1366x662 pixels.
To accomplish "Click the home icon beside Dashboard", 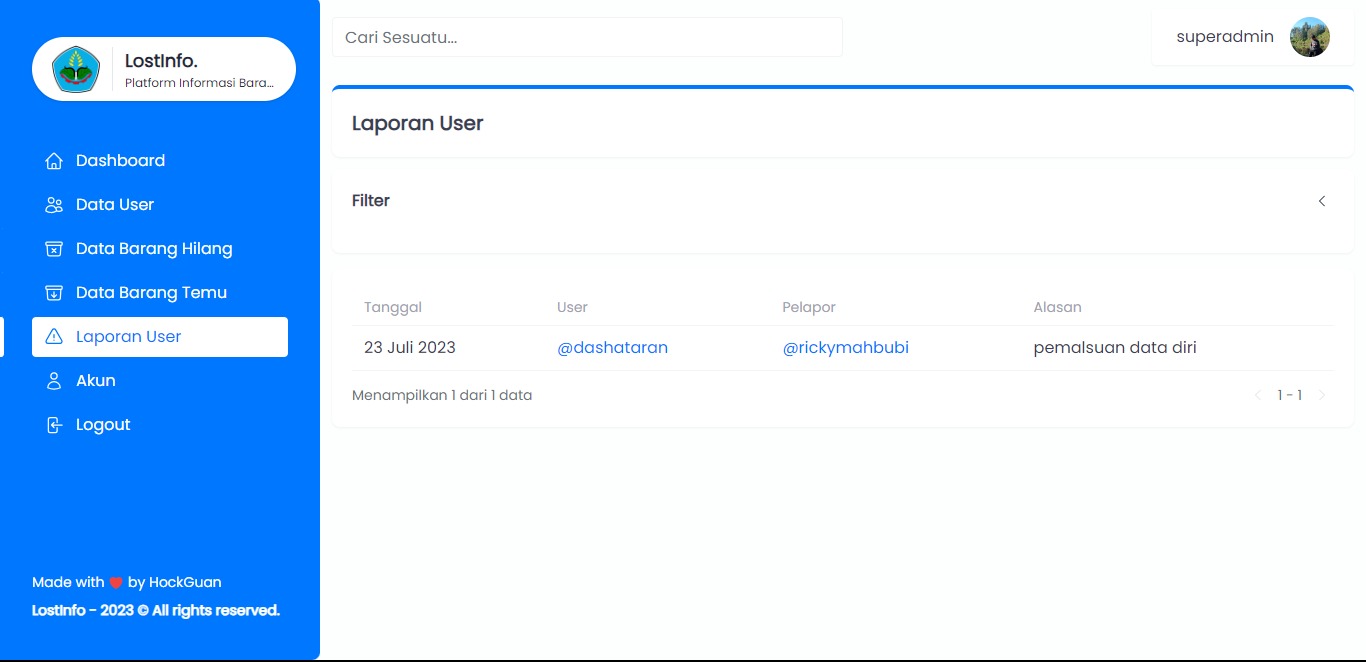I will click(54, 161).
